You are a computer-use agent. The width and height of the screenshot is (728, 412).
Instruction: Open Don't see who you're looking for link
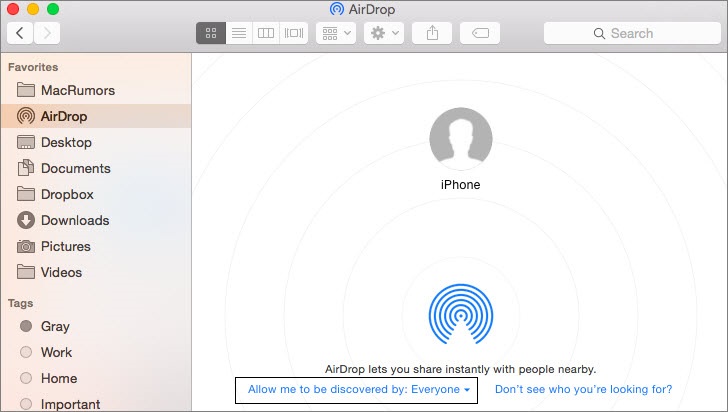pyautogui.click(x=584, y=389)
